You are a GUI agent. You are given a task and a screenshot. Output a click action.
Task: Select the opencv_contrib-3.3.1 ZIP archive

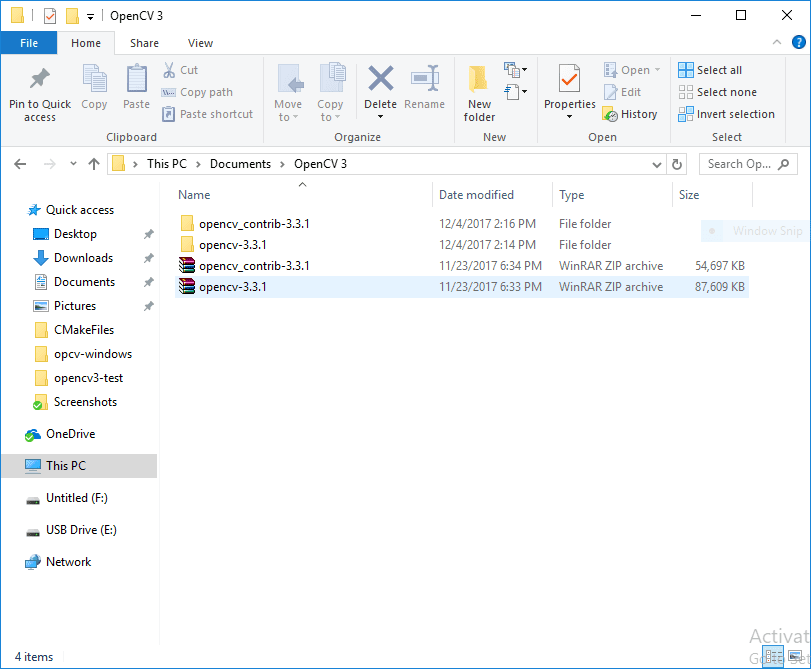pos(462,266)
